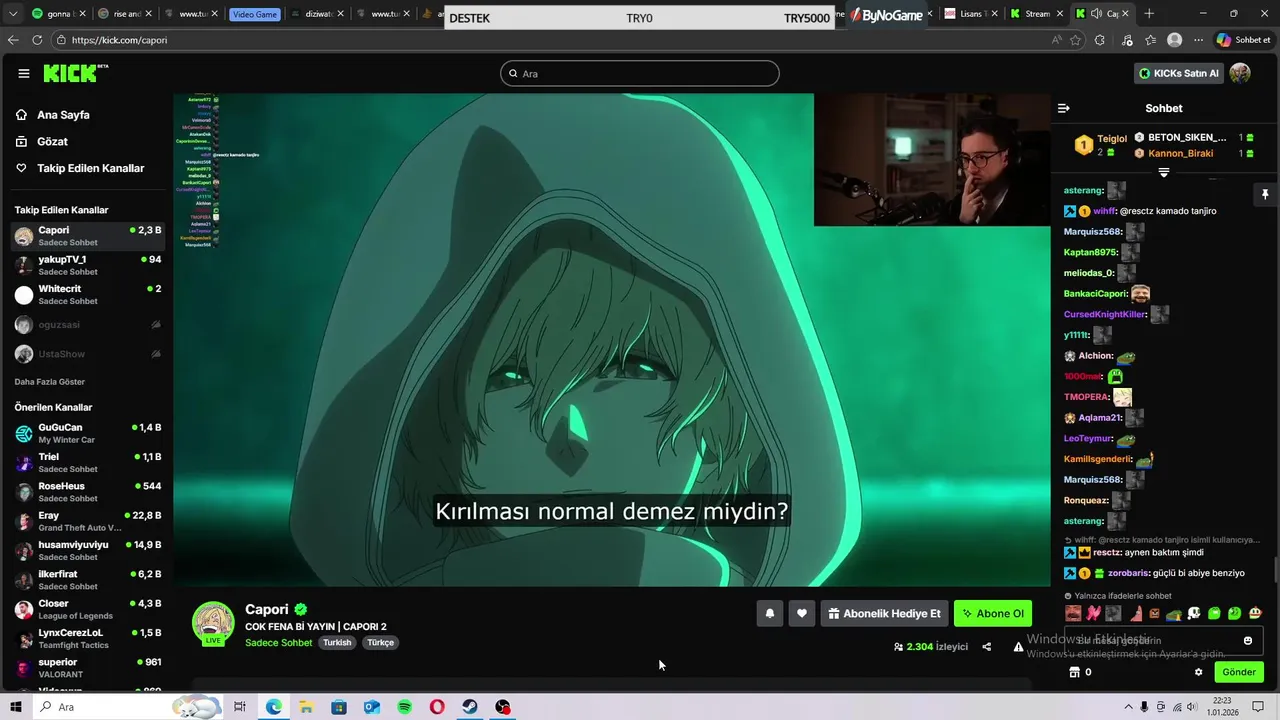The height and width of the screenshot is (720, 1280).
Task: Open Closer's League of Legends stream
Action: click(88, 609)
